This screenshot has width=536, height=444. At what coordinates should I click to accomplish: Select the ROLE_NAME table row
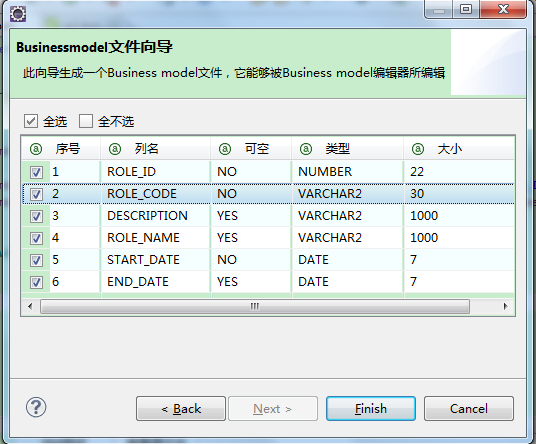pos(268,238)
